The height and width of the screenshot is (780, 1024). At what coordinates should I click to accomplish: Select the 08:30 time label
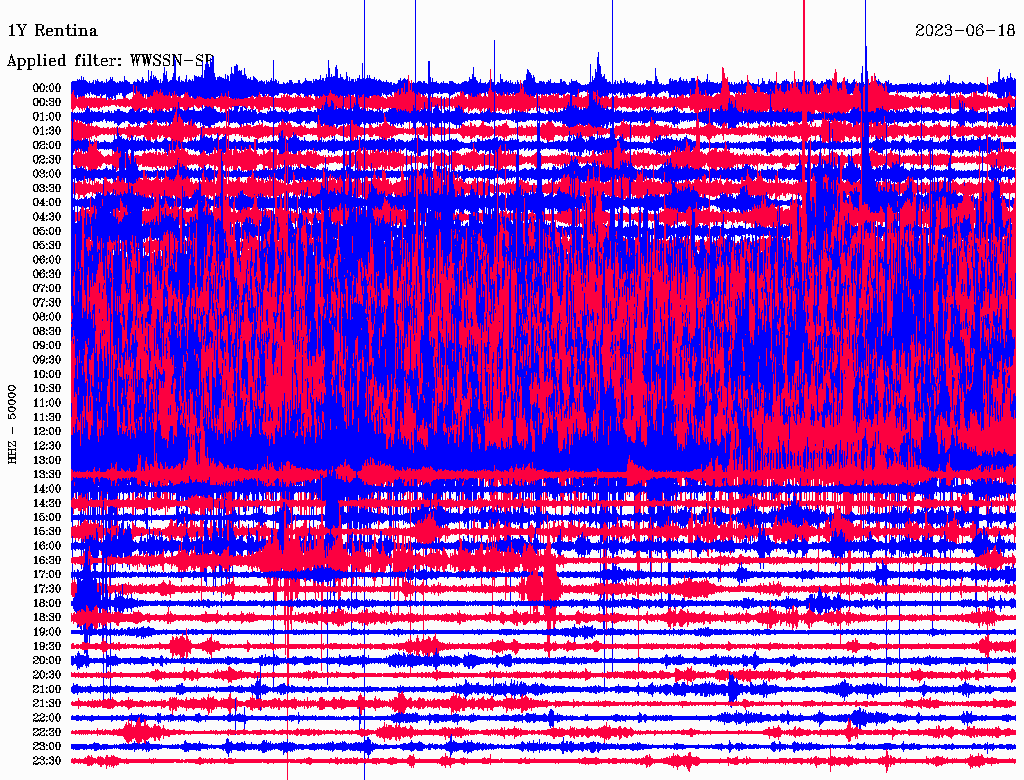tap(47, 332)
